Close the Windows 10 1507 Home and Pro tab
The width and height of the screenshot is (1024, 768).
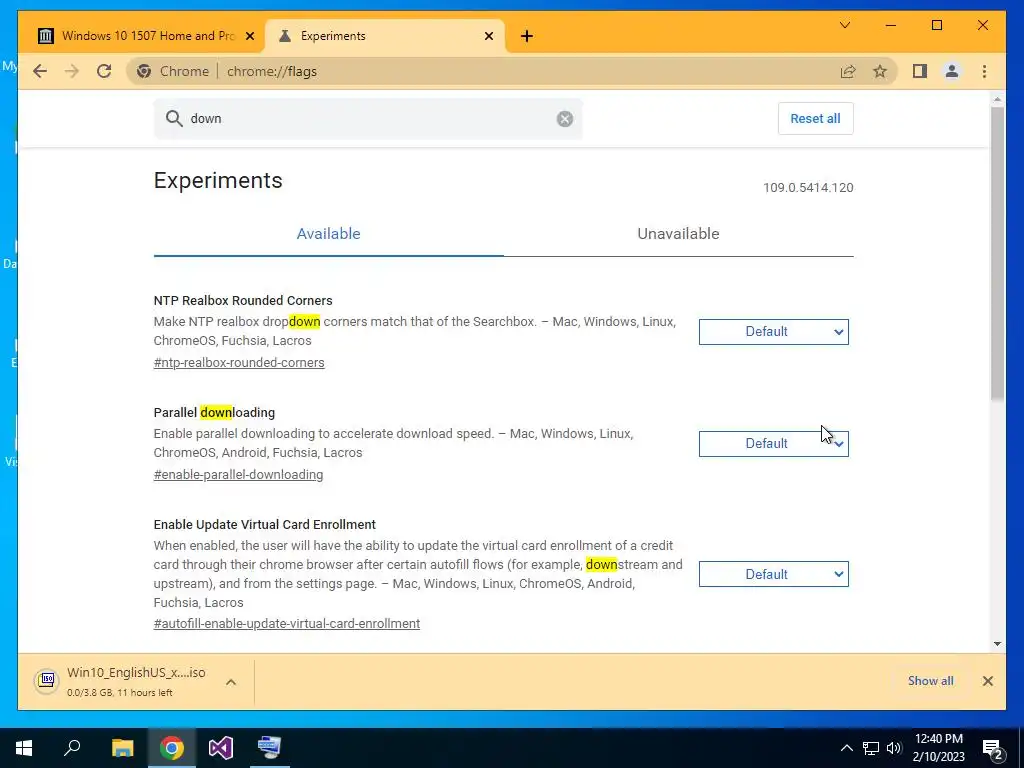pyautogui.click(x=249, y=36)
